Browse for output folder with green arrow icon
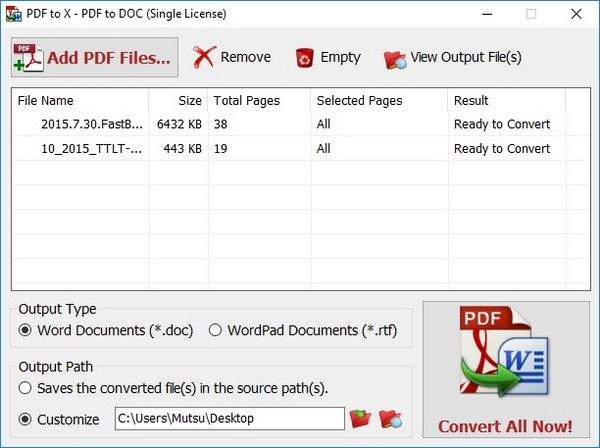Image resolution: width=600 pixels, height=448 pixels. click(360, 419)
